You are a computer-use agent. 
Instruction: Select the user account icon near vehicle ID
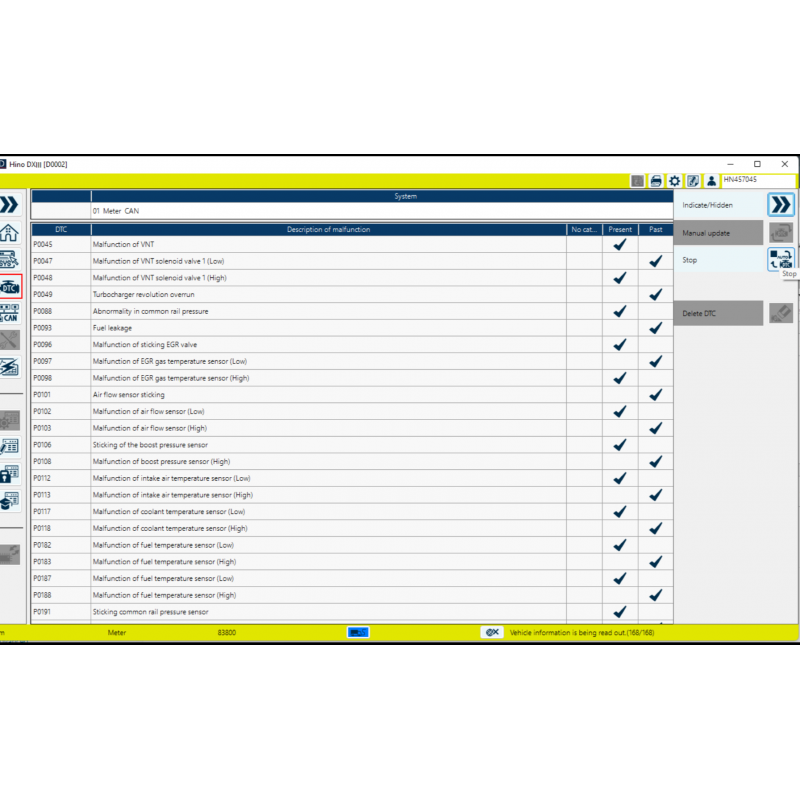click(712, 180)
